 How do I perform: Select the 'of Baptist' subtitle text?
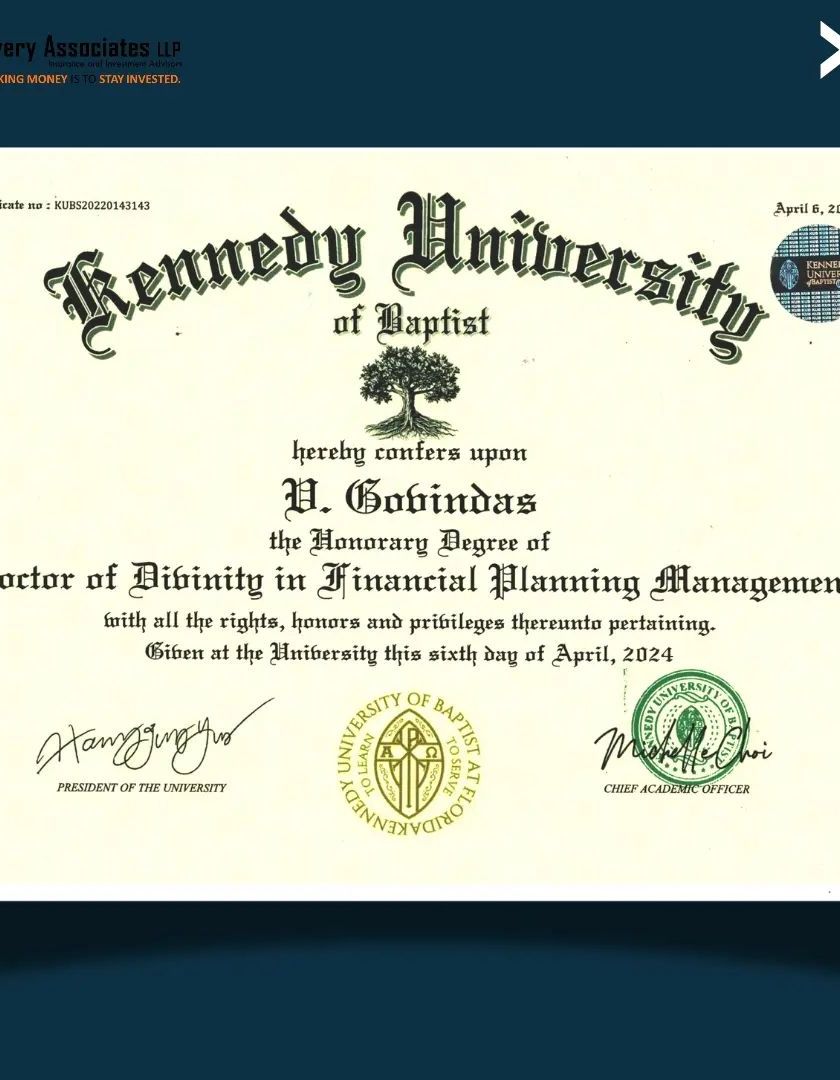[410, 322]
